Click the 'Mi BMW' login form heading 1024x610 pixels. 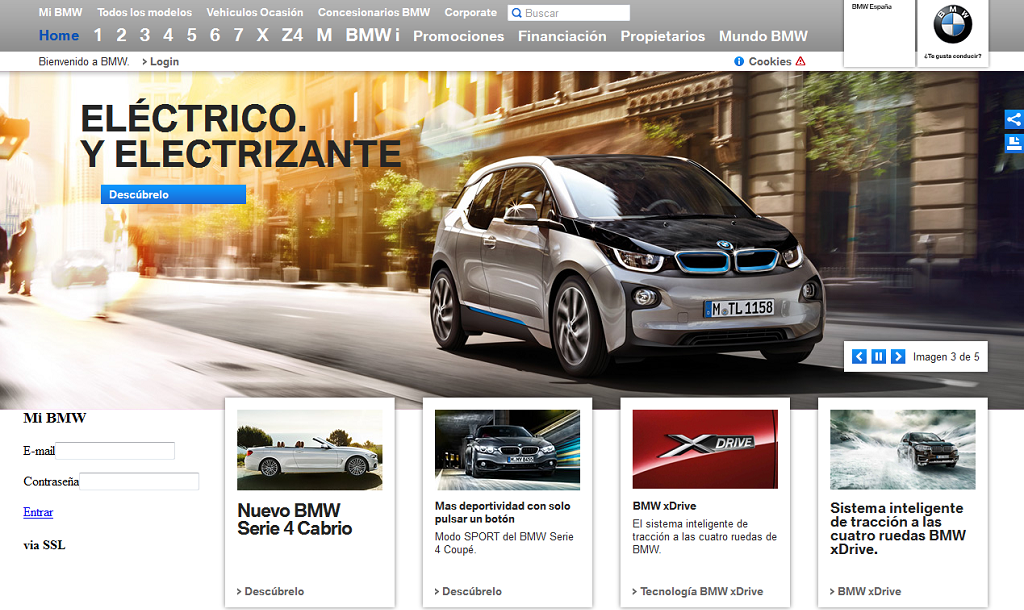tap(55, 418)
